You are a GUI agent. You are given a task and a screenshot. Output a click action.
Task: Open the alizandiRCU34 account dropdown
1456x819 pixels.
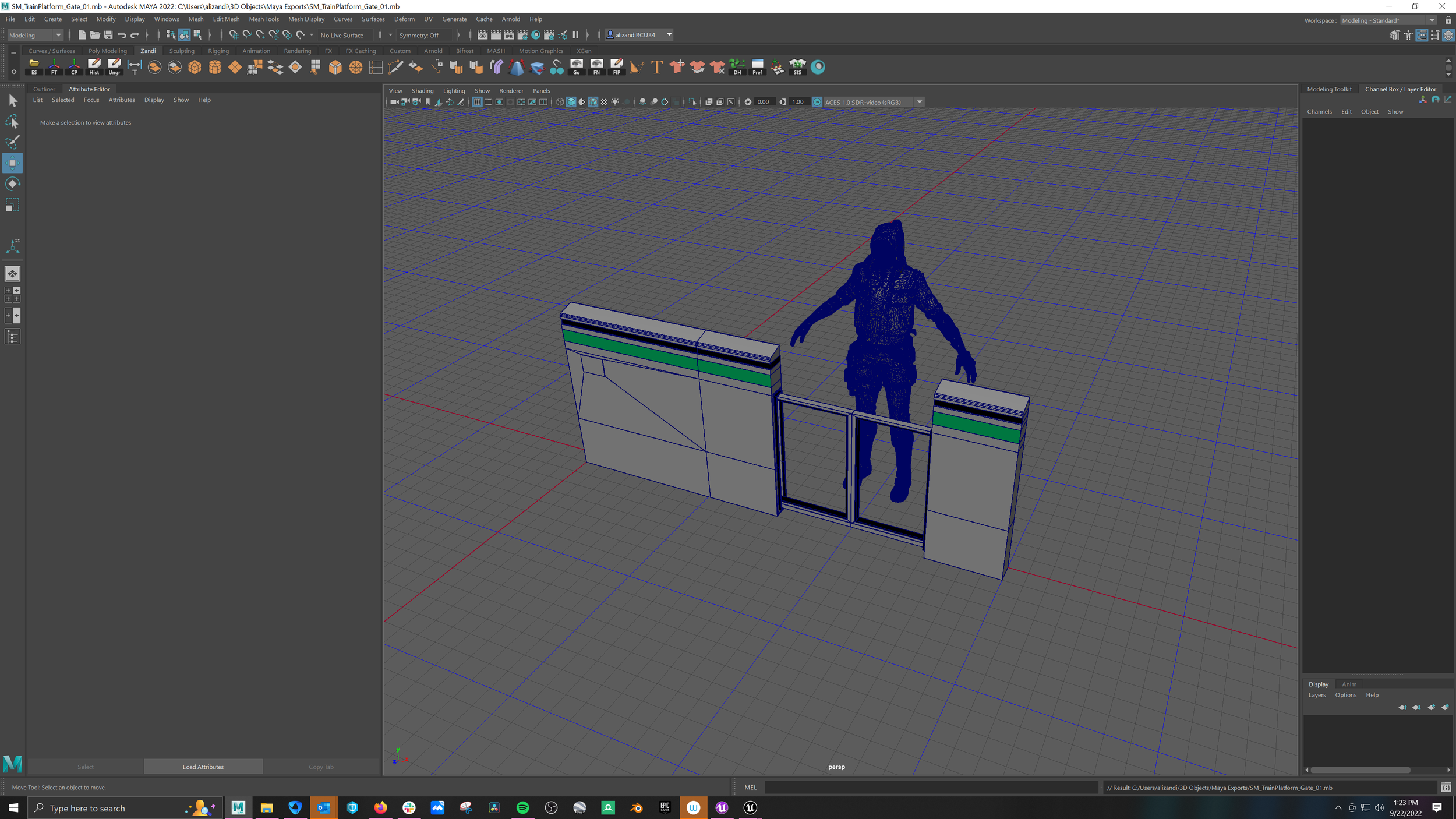tap(639, 35)
